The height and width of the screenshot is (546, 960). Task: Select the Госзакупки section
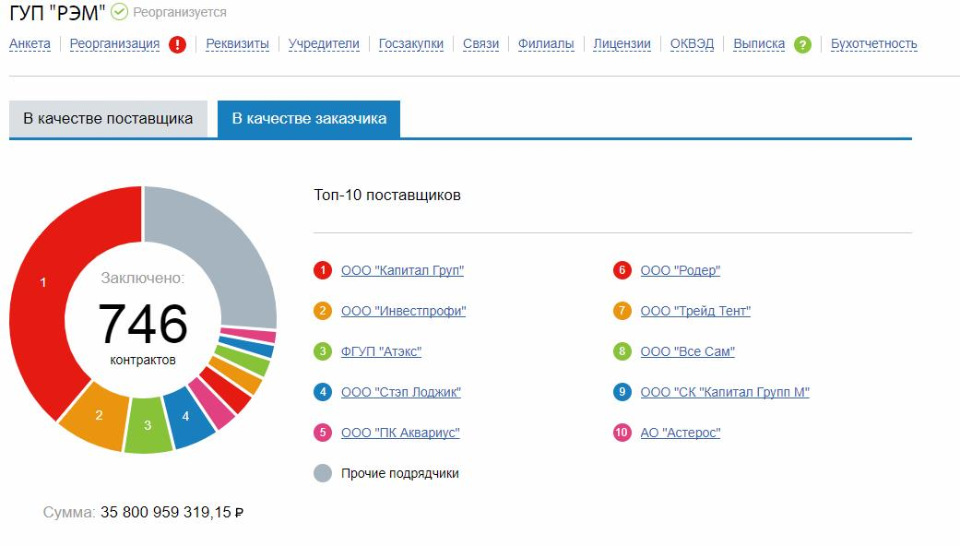411,44
